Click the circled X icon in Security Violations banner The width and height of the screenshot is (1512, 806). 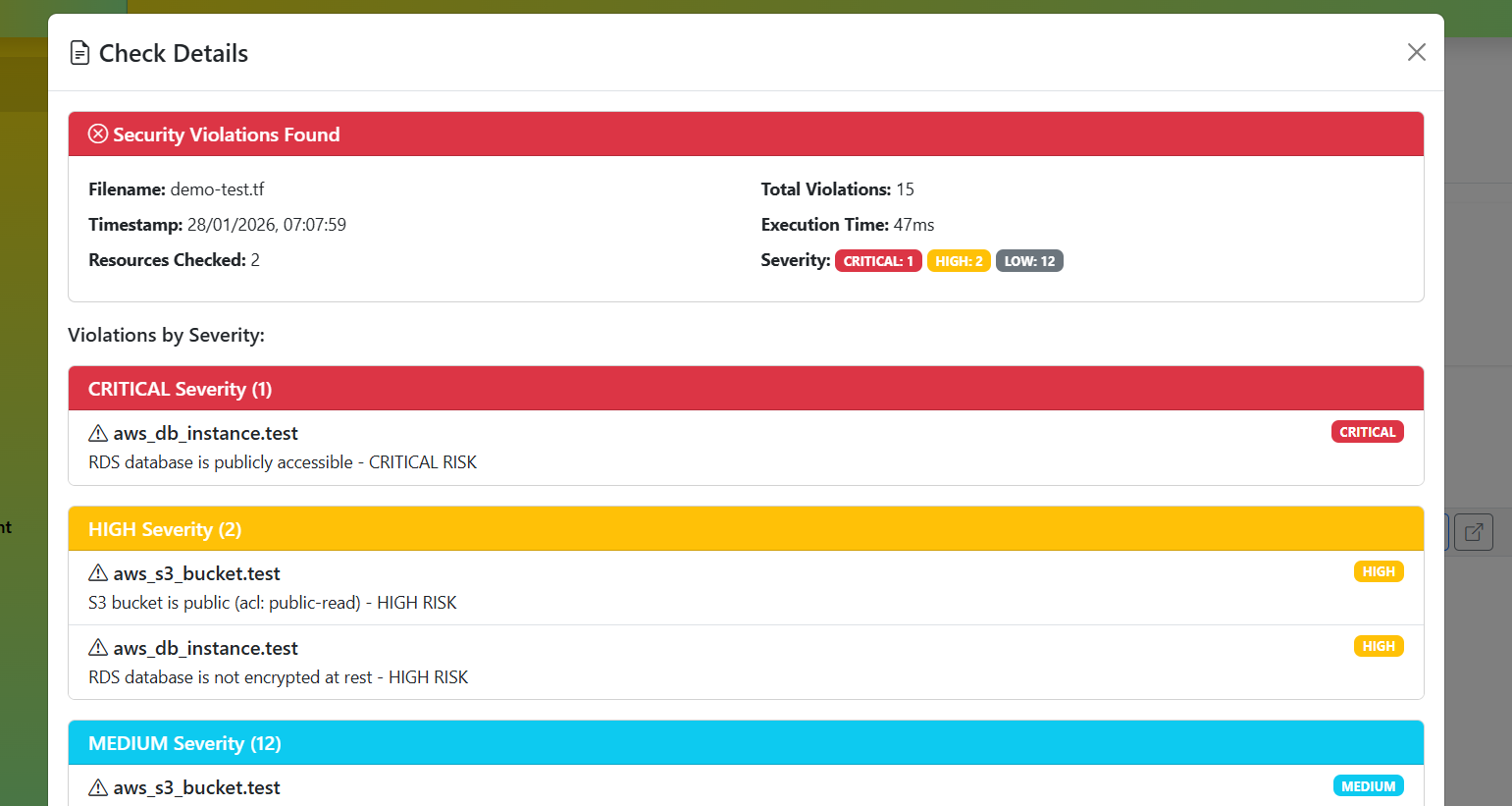[97, 133]
